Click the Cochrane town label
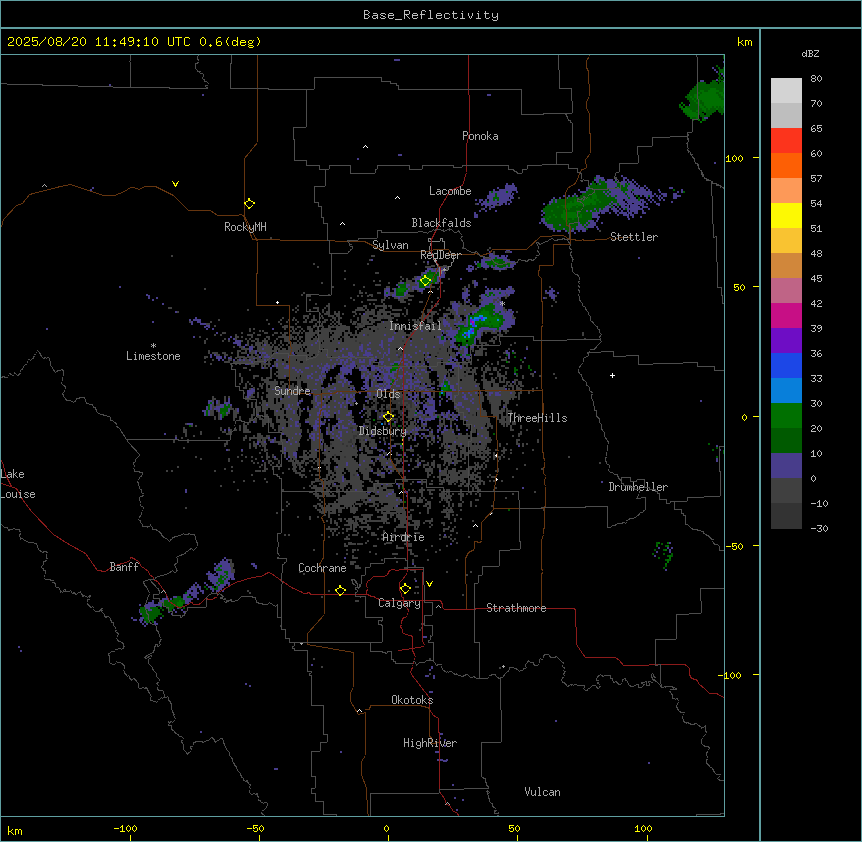The width and height of the screenshot is (862, 842). (x=322, y=568)
